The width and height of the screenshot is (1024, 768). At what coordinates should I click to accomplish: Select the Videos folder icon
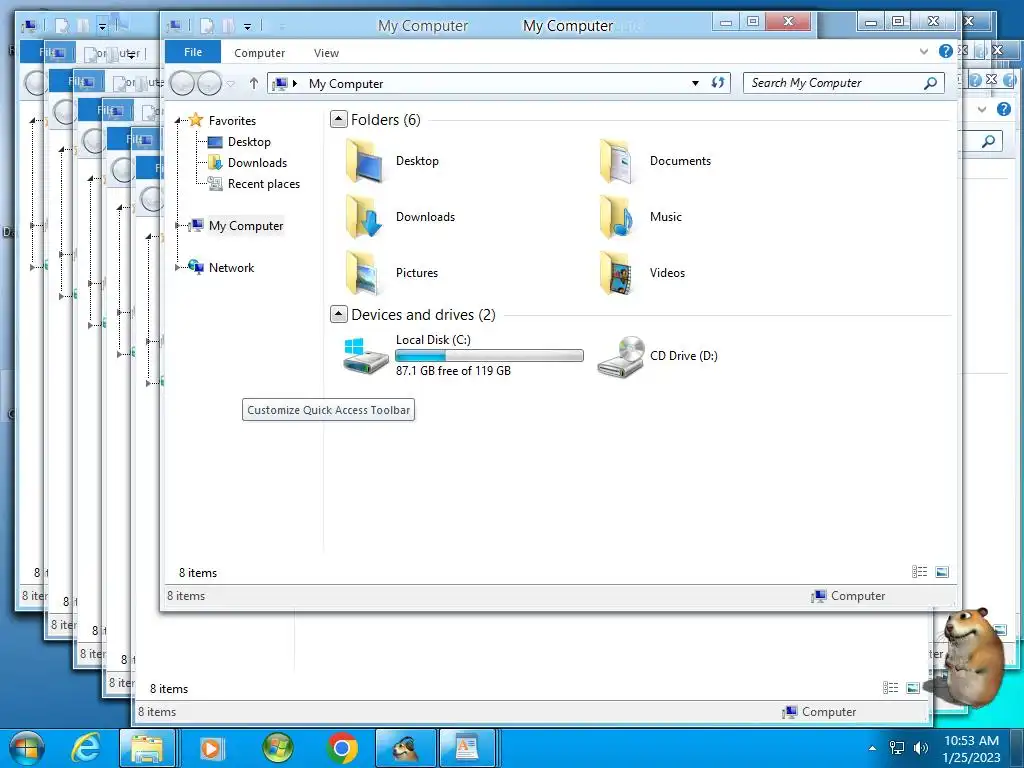click(x=616, y=273)
